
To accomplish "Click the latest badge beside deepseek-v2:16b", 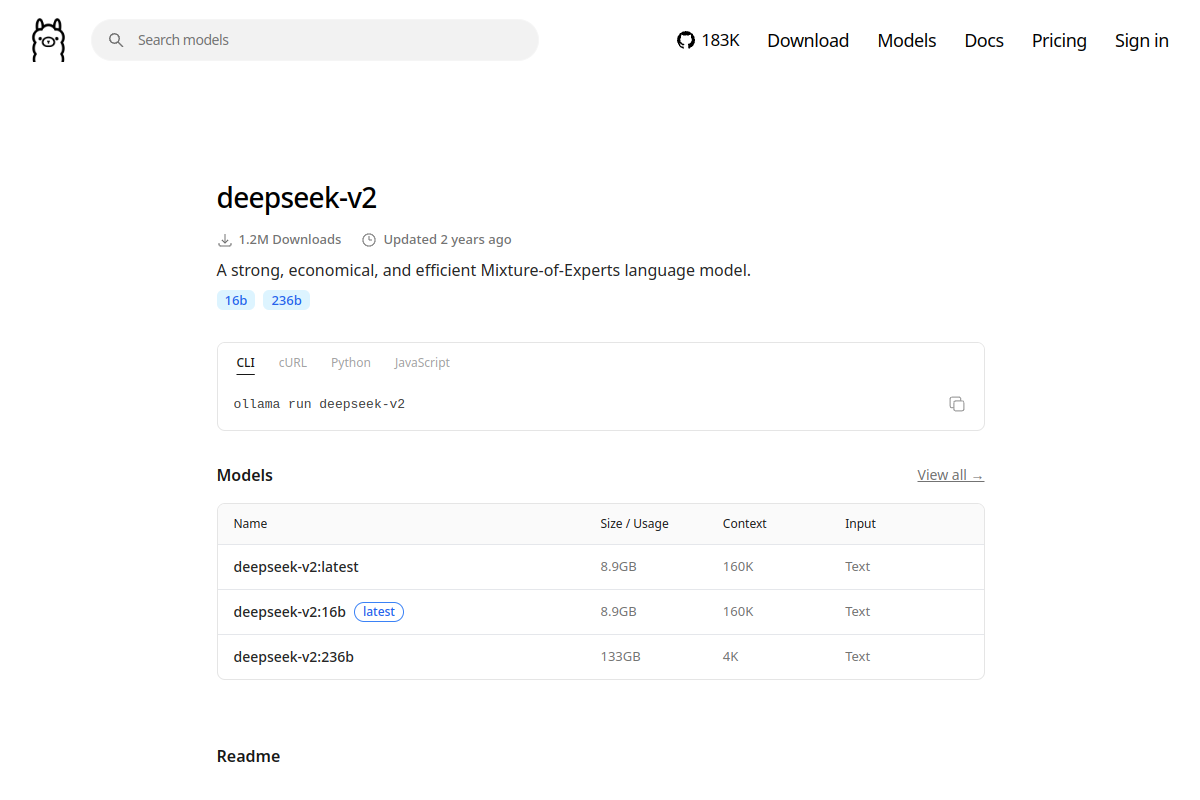I will [x=379, y=611].
